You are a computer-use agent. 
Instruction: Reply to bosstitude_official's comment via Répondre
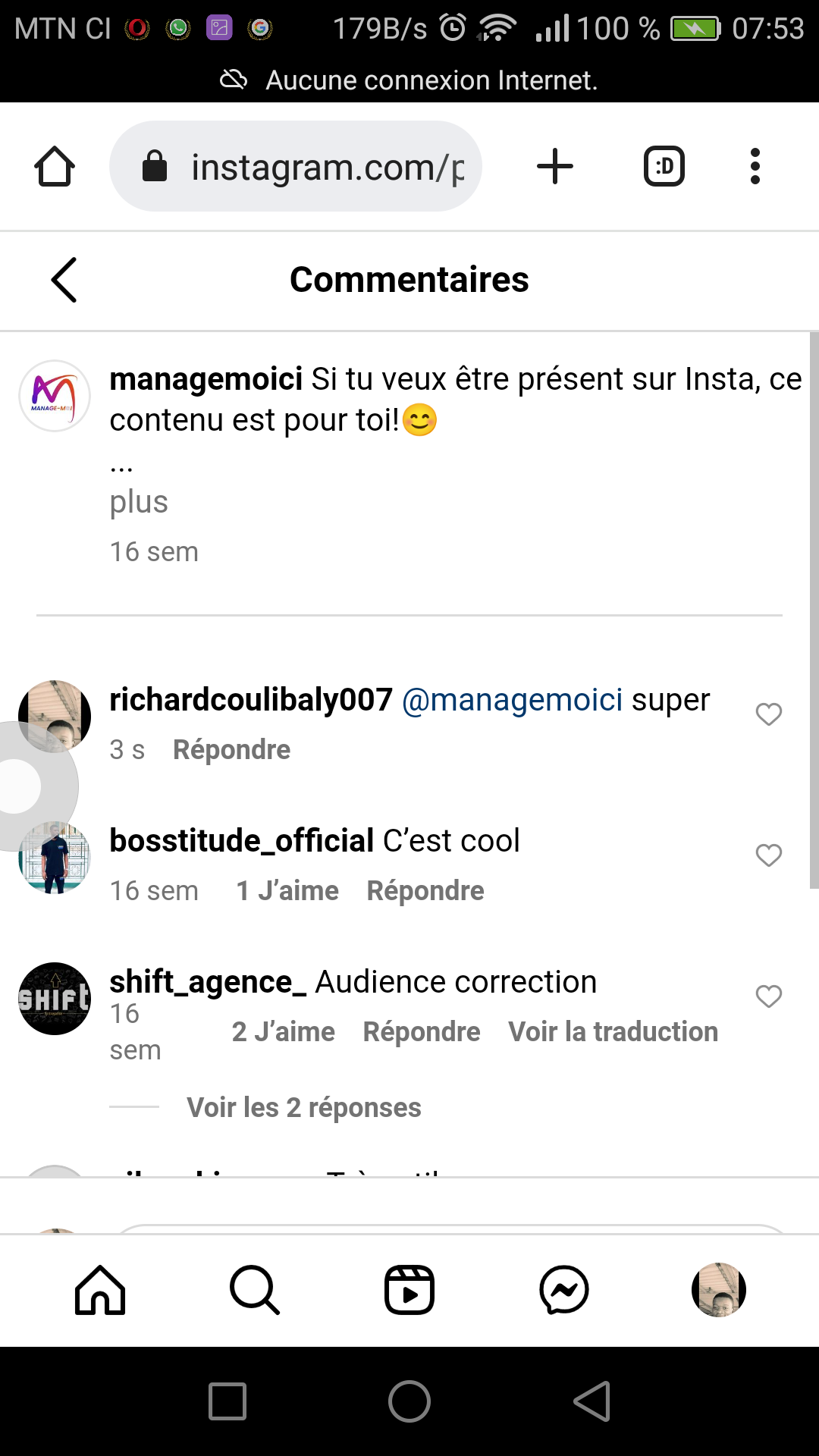tap(425, 891)
